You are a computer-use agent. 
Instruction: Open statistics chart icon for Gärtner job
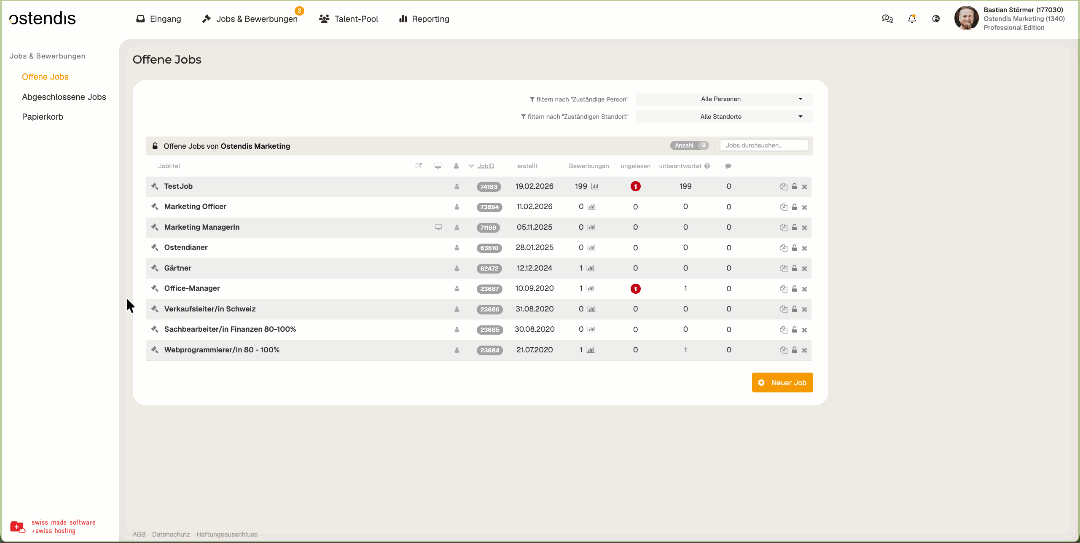592,268
